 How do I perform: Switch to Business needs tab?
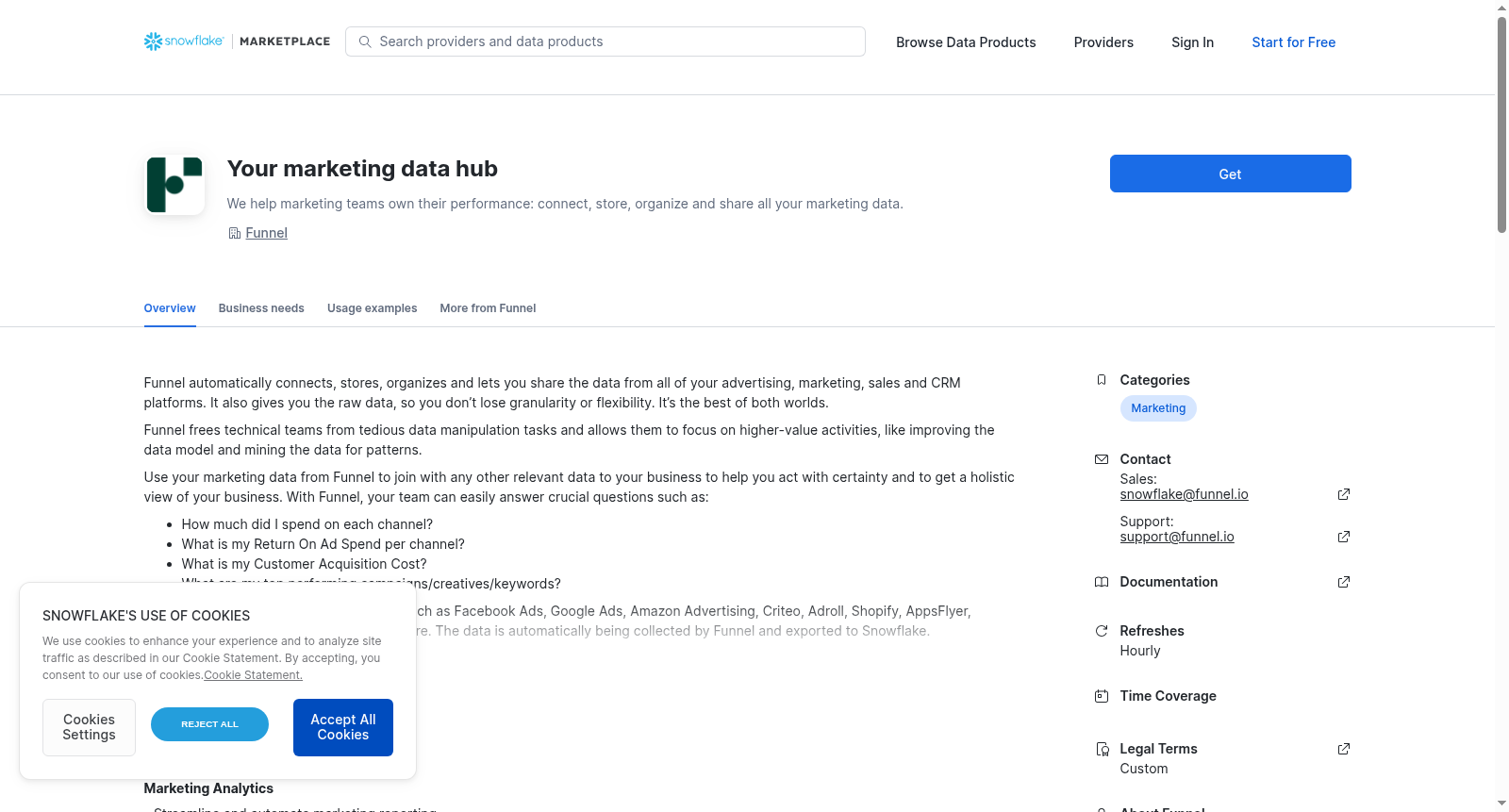point(261,308)
